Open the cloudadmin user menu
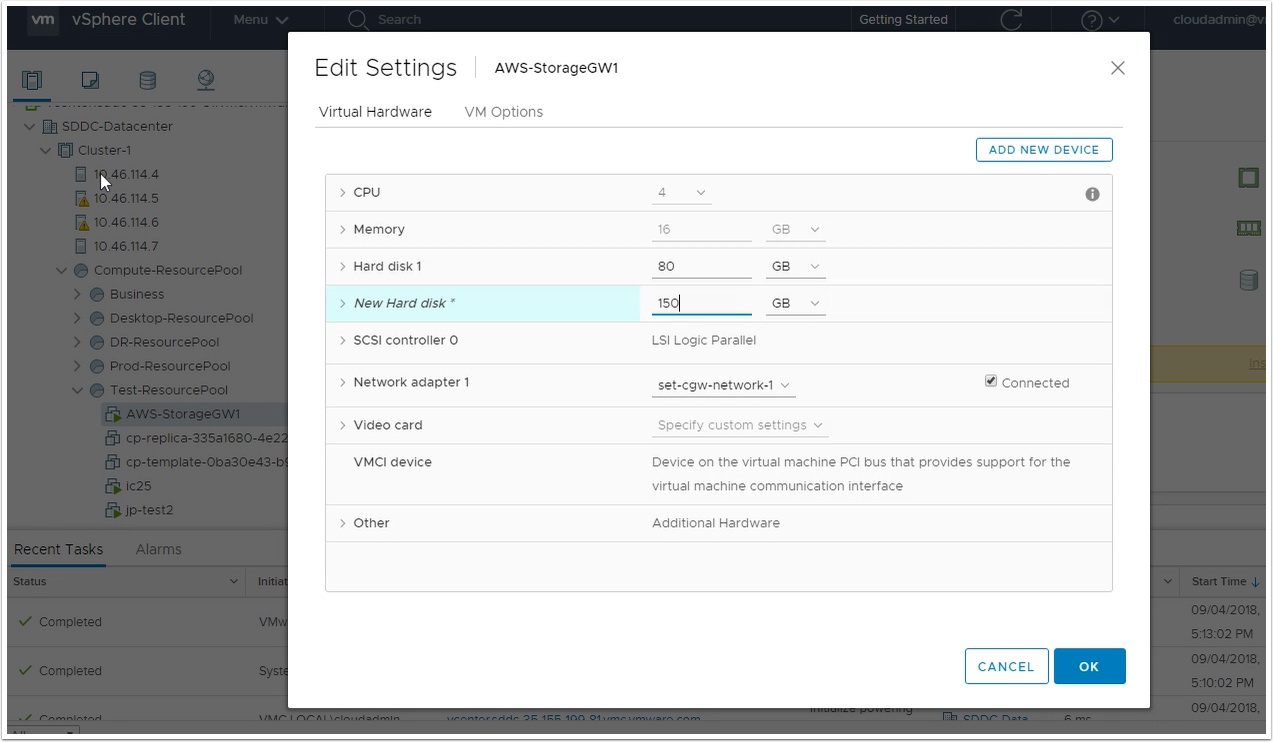Screen dimensions: 1273x742 coord(1219,20)
